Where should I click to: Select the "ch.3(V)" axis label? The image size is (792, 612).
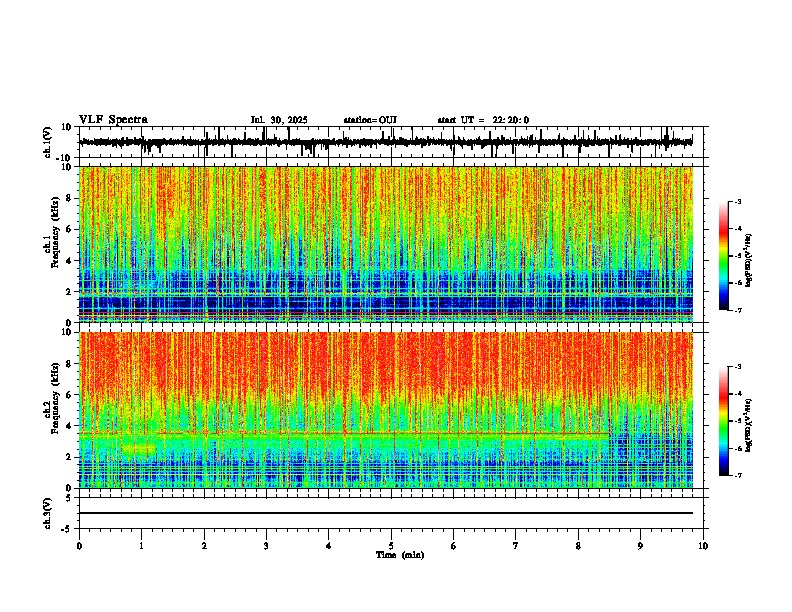coord(48,513)
